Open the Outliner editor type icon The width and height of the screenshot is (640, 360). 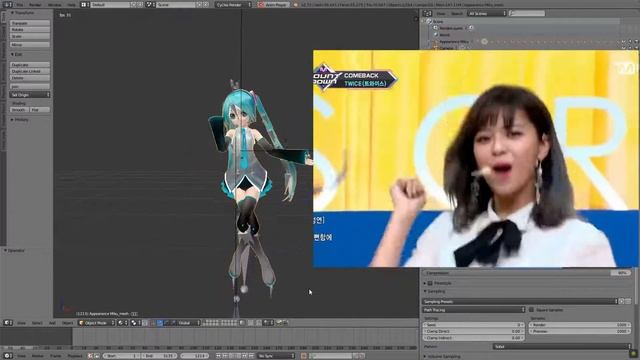pyautogui.click(x=427, y=13)
